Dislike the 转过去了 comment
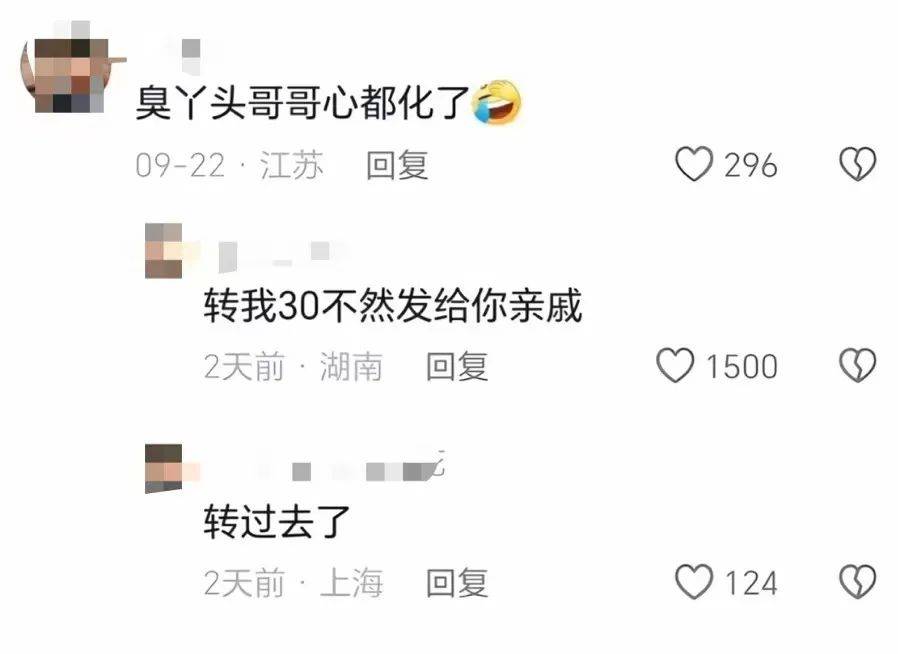Image resolution: width=898 pixels, height=654 pixels. pyautogui.click(x=857, y=582)
